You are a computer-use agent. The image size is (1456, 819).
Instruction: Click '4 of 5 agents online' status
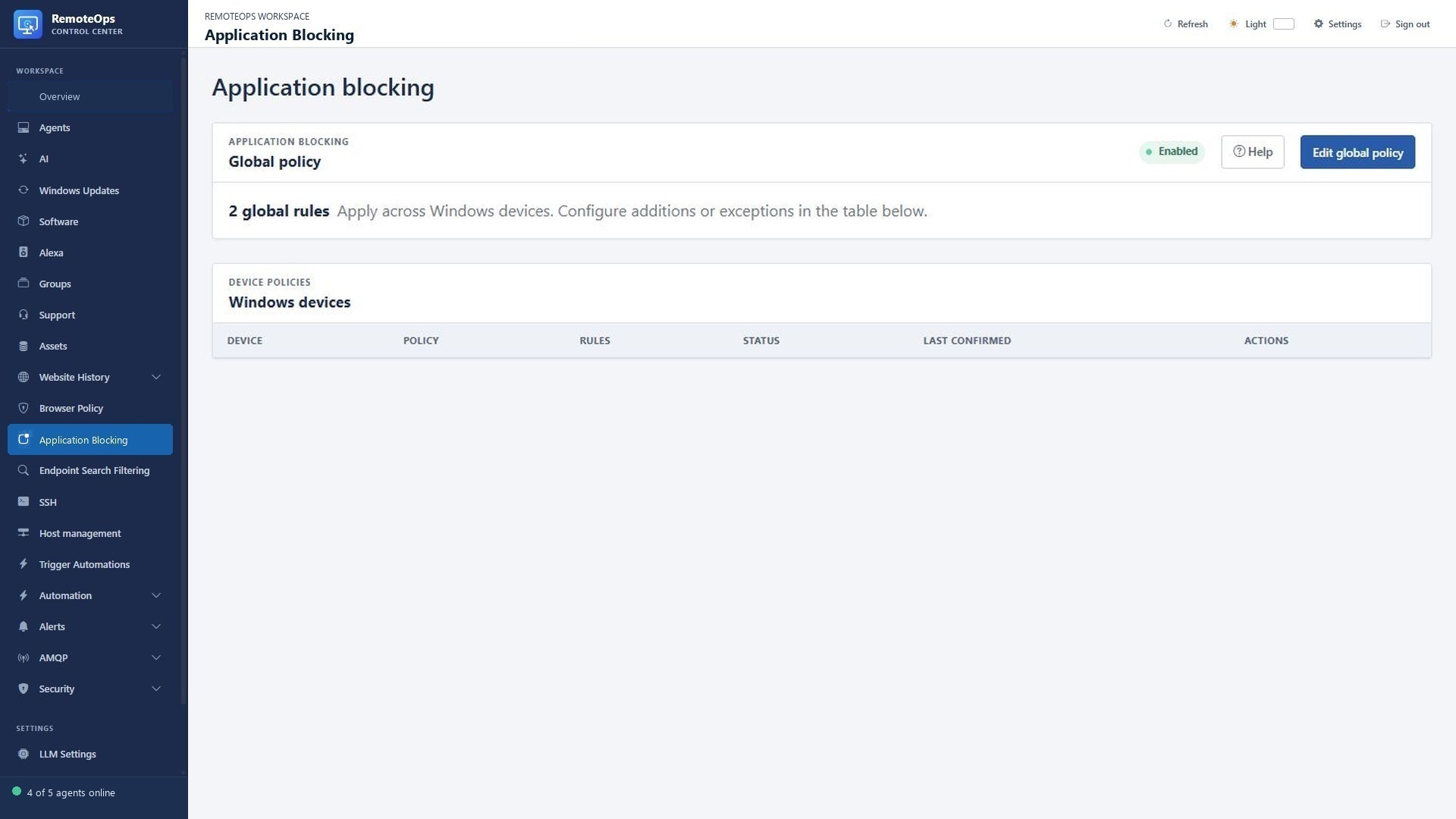click(71, 792)
